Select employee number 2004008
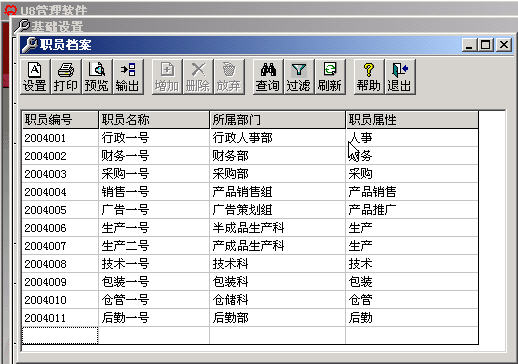The width and height of the screenshot is (518, 364). click(60, 264)
